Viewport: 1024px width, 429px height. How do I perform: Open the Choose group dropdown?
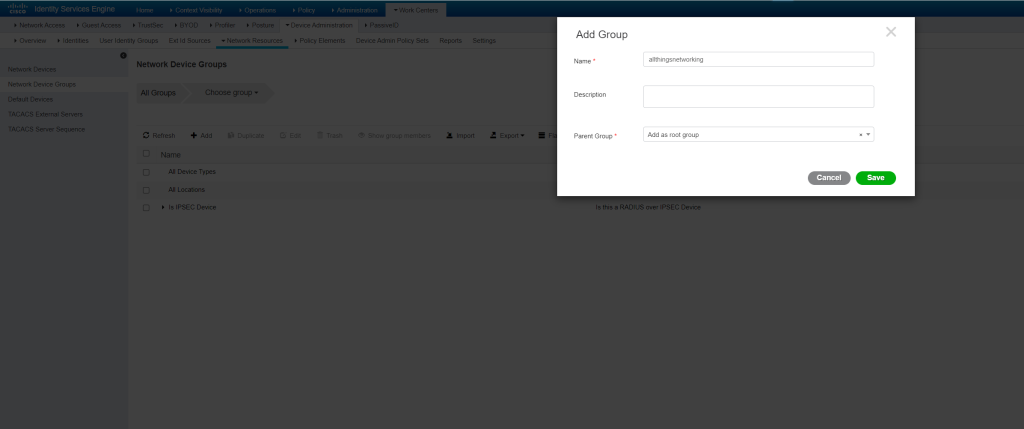231,93
